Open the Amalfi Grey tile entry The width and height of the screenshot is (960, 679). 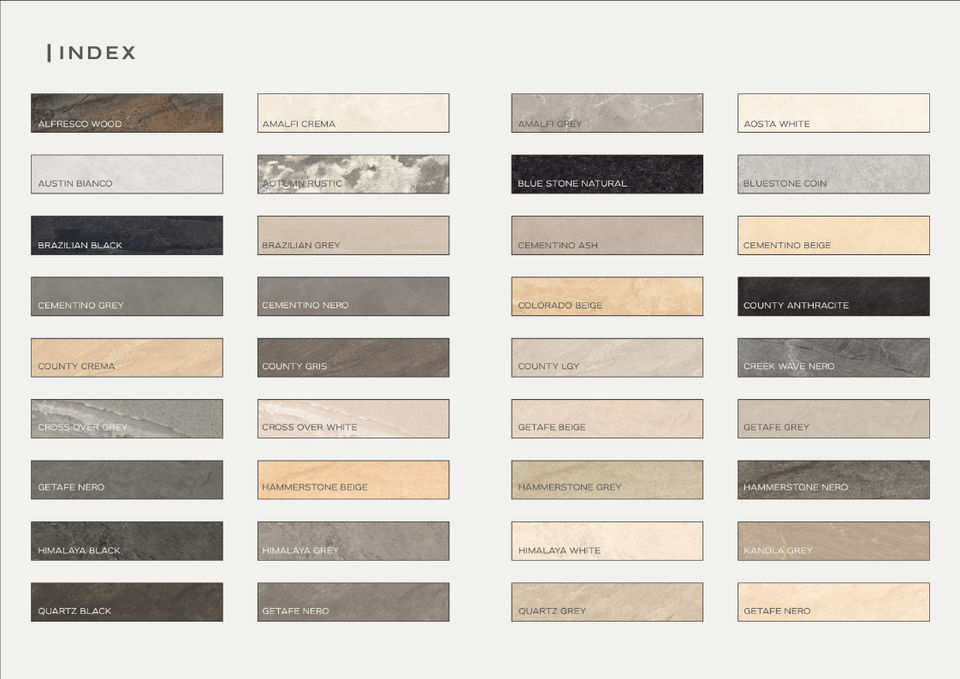607,113
